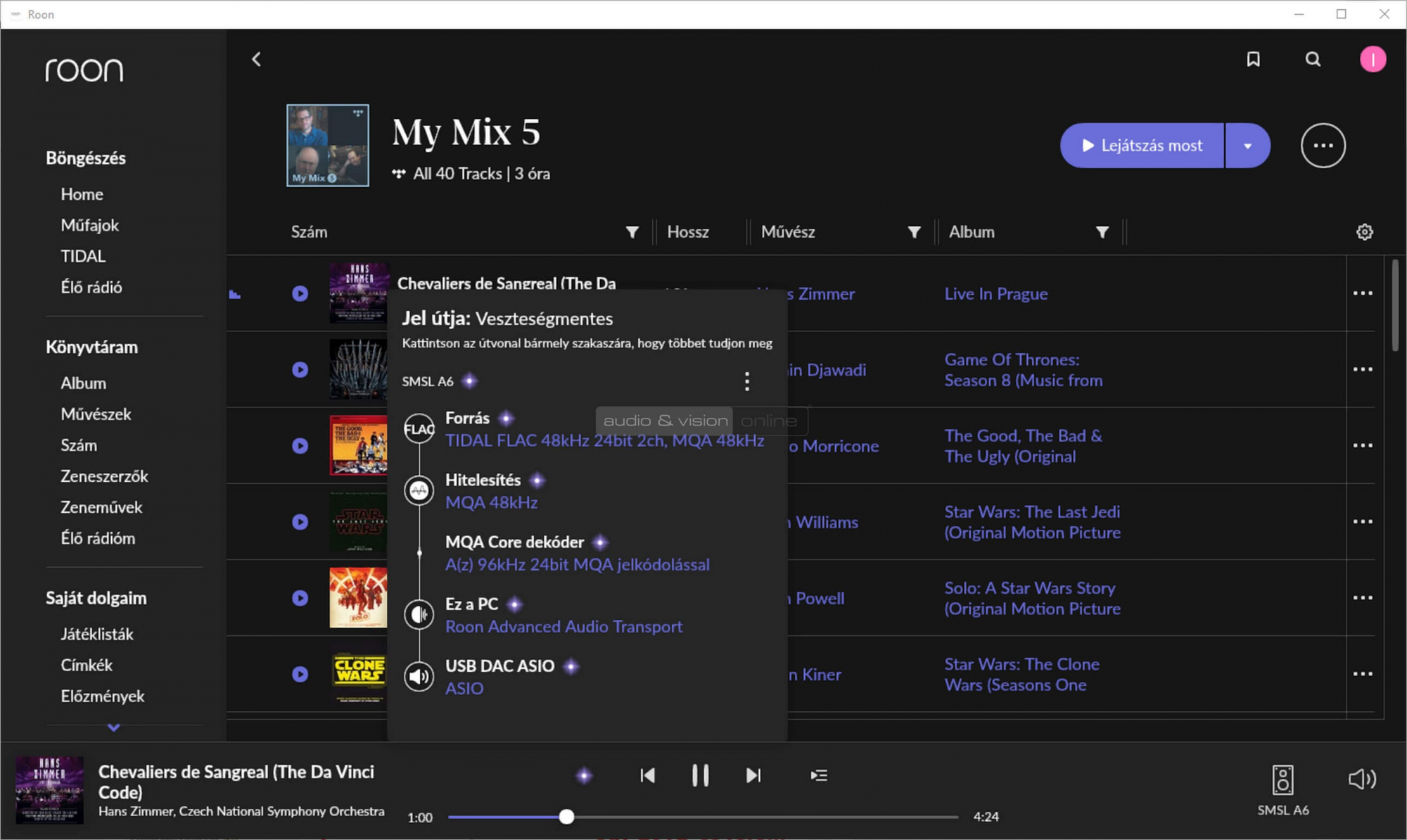This screenshot has width=1407, height=840.
Task: Click the playback progress slider knob
Action: (x=566, y=817)
